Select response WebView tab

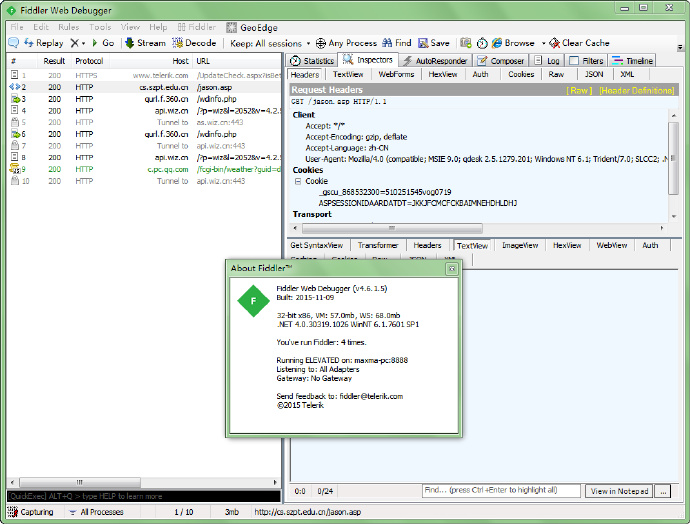coord(611,245)
